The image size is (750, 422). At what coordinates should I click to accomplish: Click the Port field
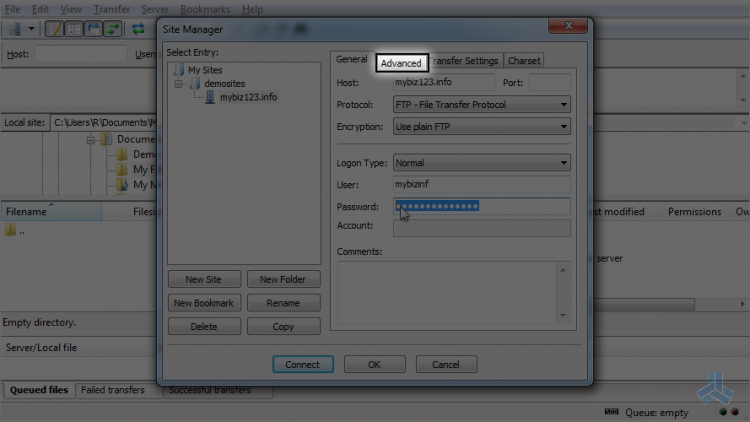[550, 82]
